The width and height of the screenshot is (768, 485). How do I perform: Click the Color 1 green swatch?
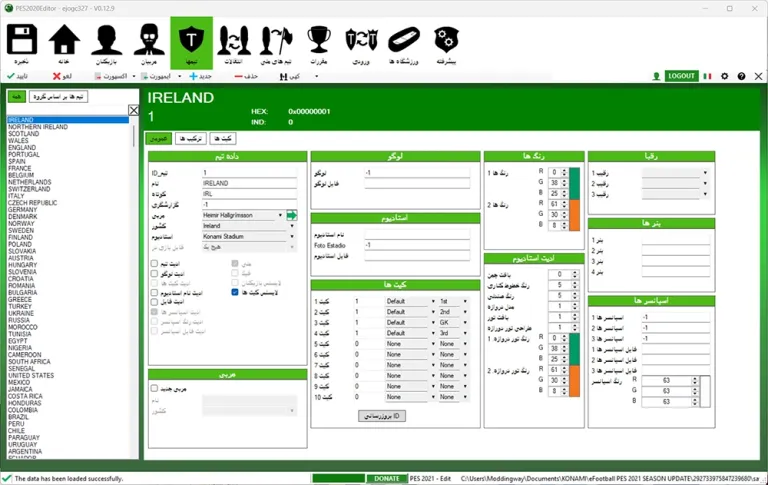point(575,184)
